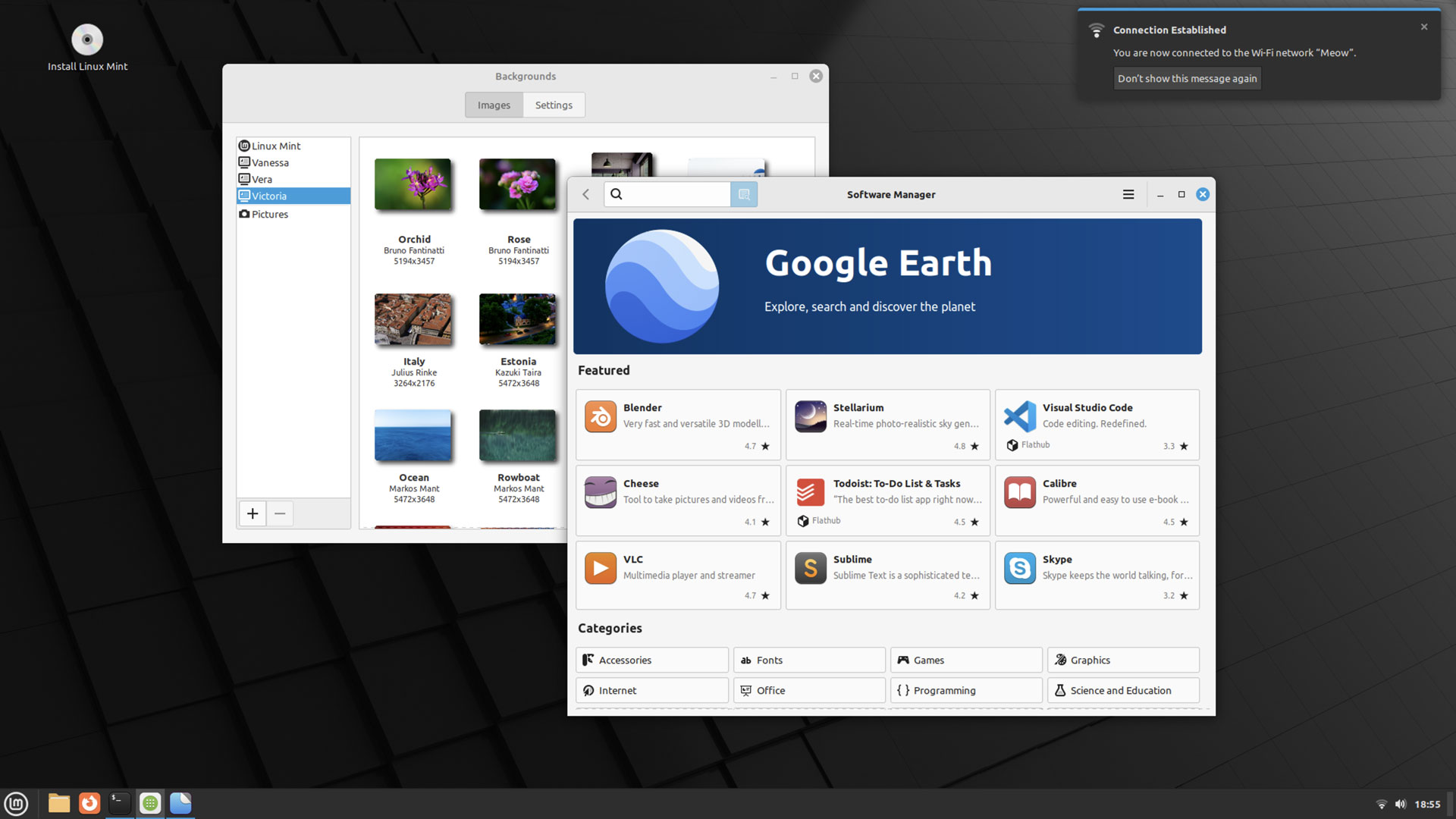Click Don't show this message again
The image size is (1456, 819).
[1187, 79]
